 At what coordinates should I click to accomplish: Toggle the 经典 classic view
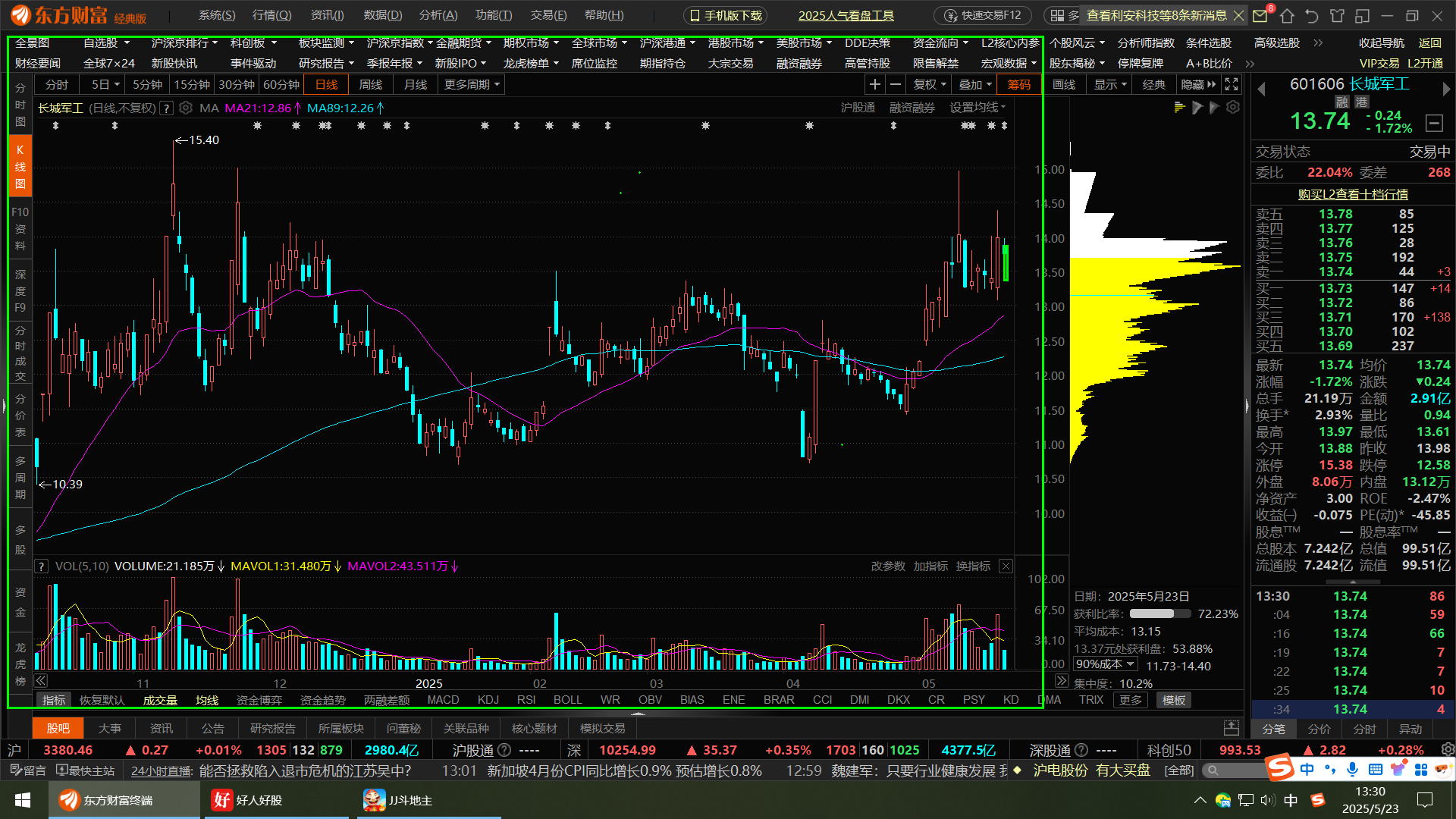(x=1154, y=84)
